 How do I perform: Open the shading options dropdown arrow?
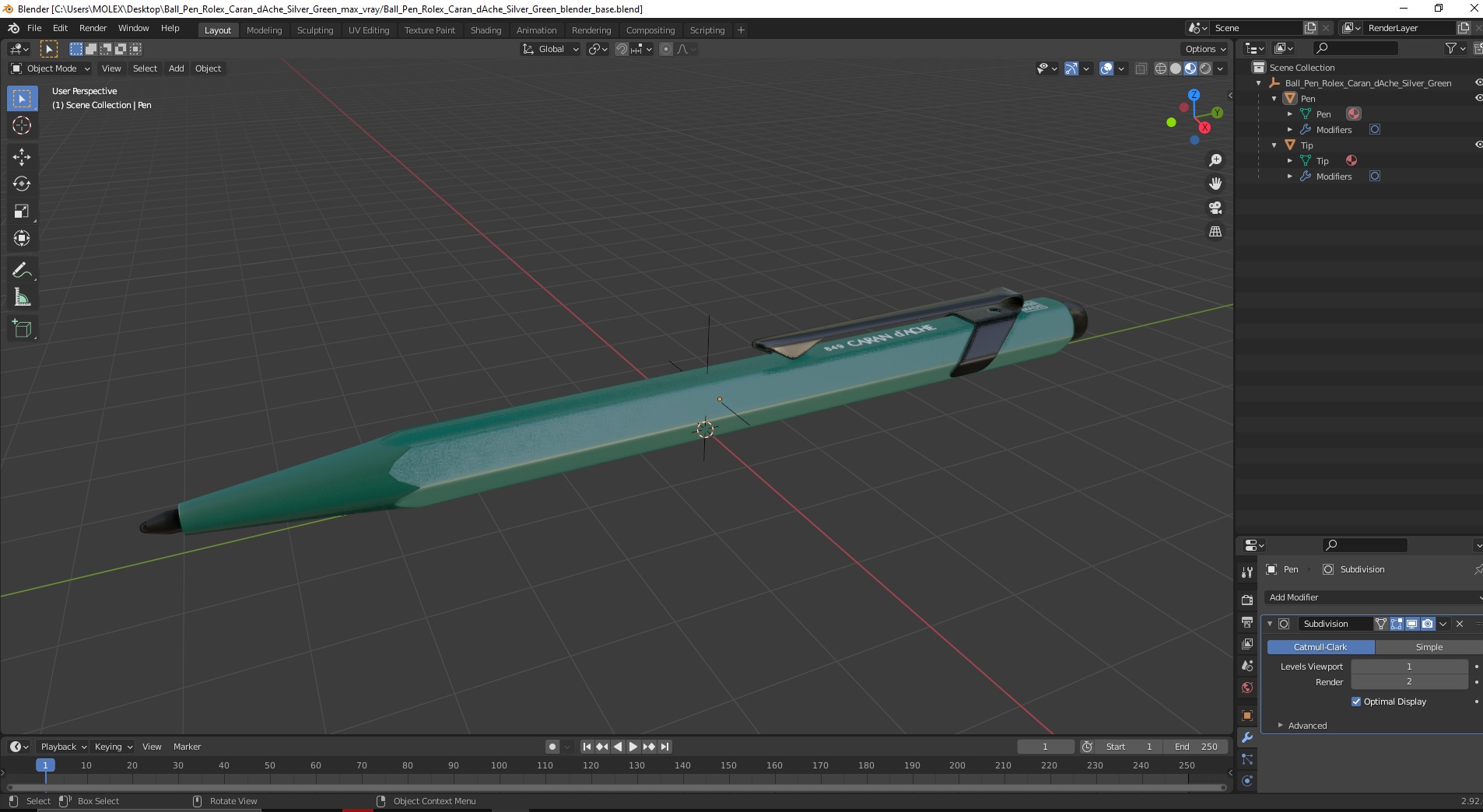pyautogui.click(x=1220, y=68)
